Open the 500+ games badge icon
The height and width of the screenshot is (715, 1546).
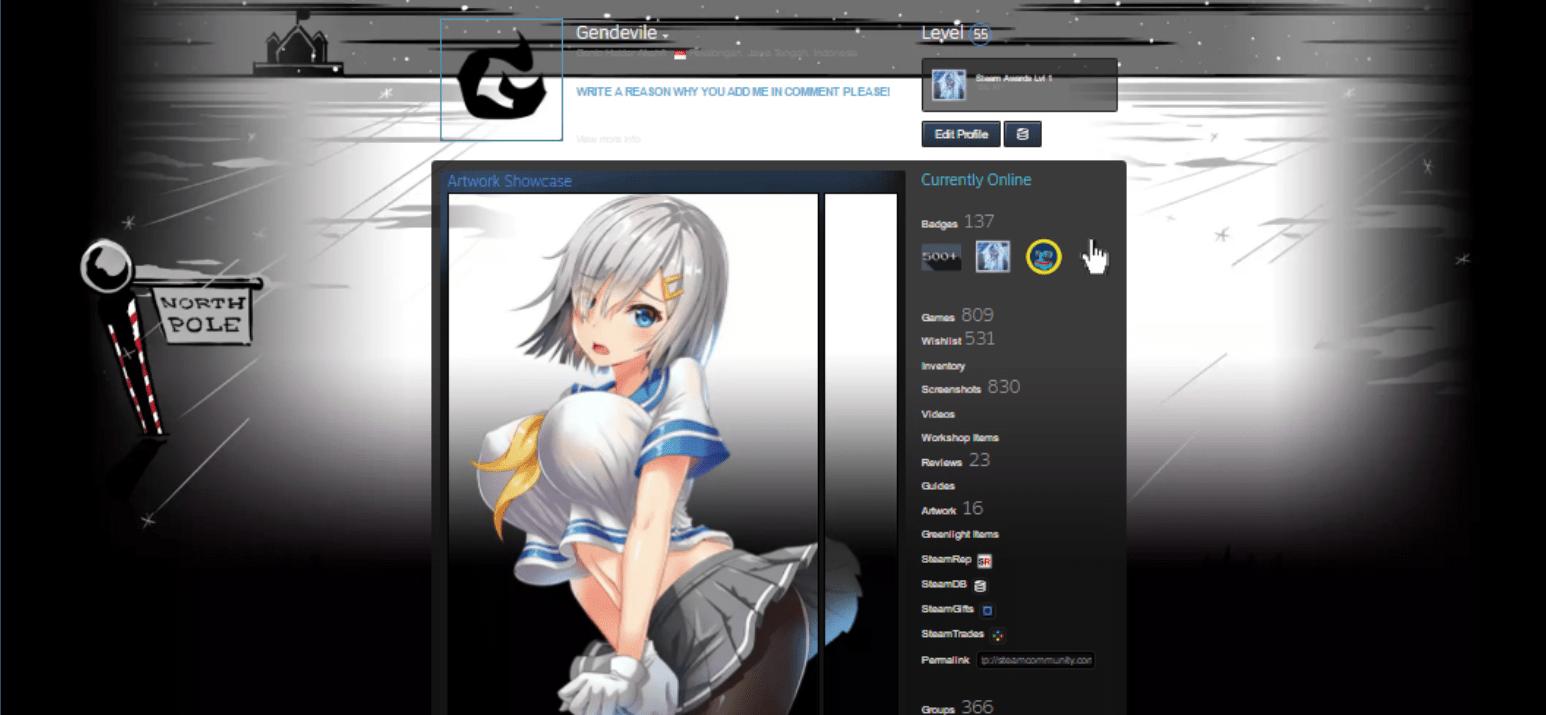click(x=941, y=258)
